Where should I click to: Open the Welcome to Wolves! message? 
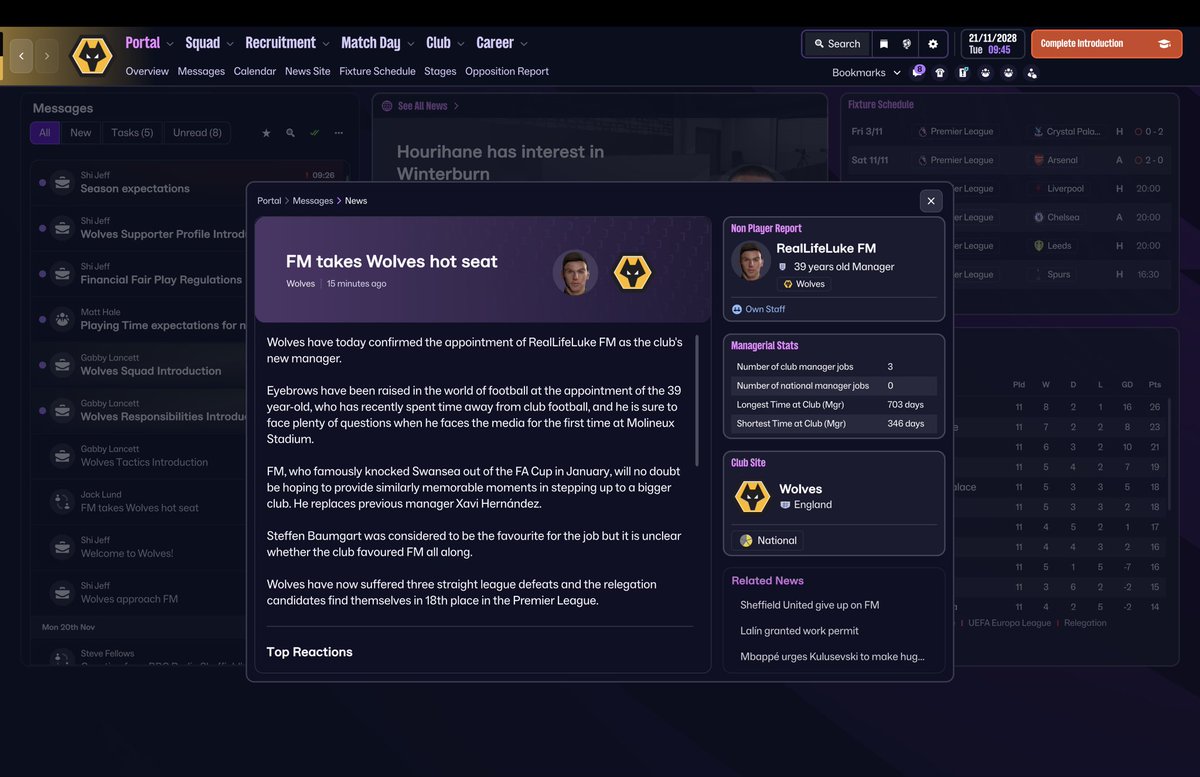pyautogui.click(x=140, y=547)
